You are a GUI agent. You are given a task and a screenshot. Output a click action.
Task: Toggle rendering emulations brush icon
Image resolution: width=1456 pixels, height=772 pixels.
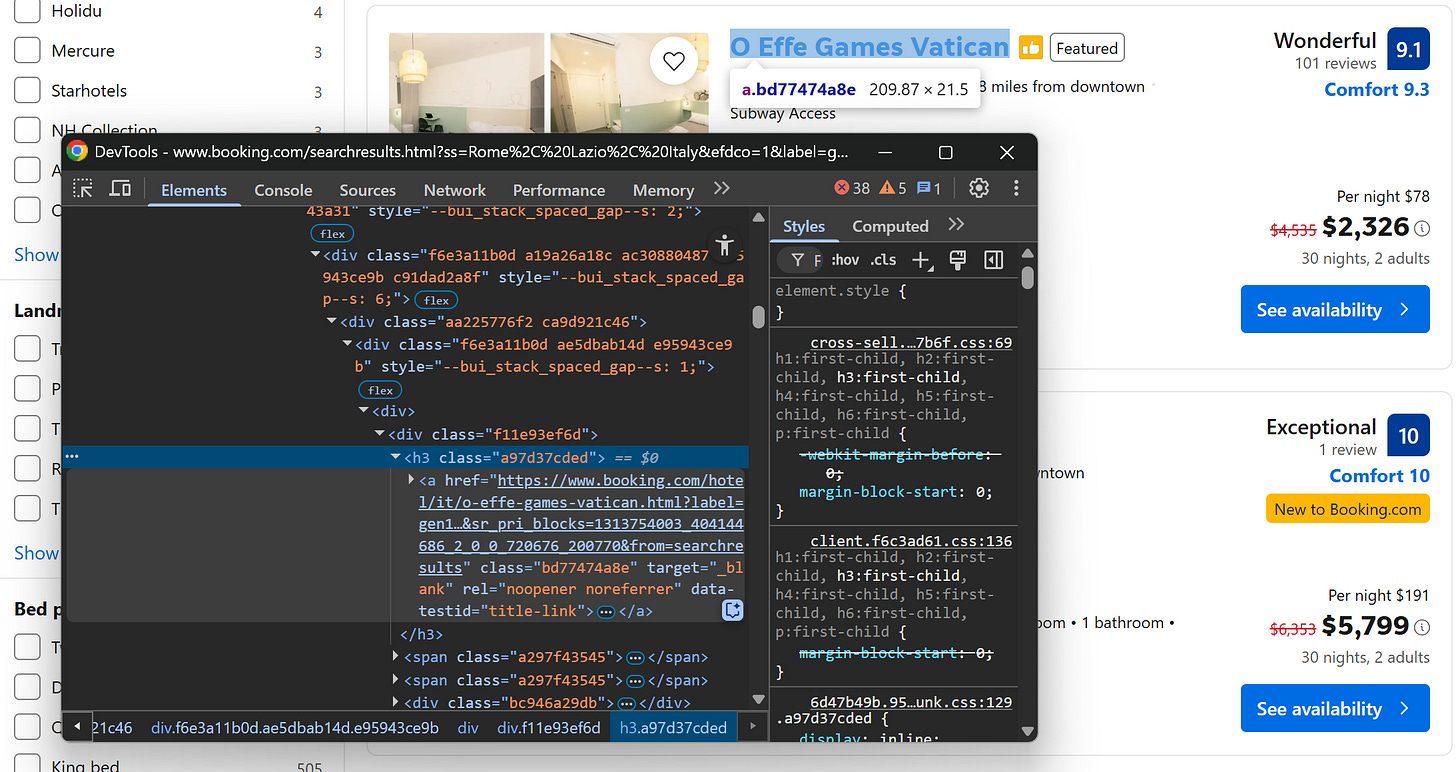[x=957, y=260]
